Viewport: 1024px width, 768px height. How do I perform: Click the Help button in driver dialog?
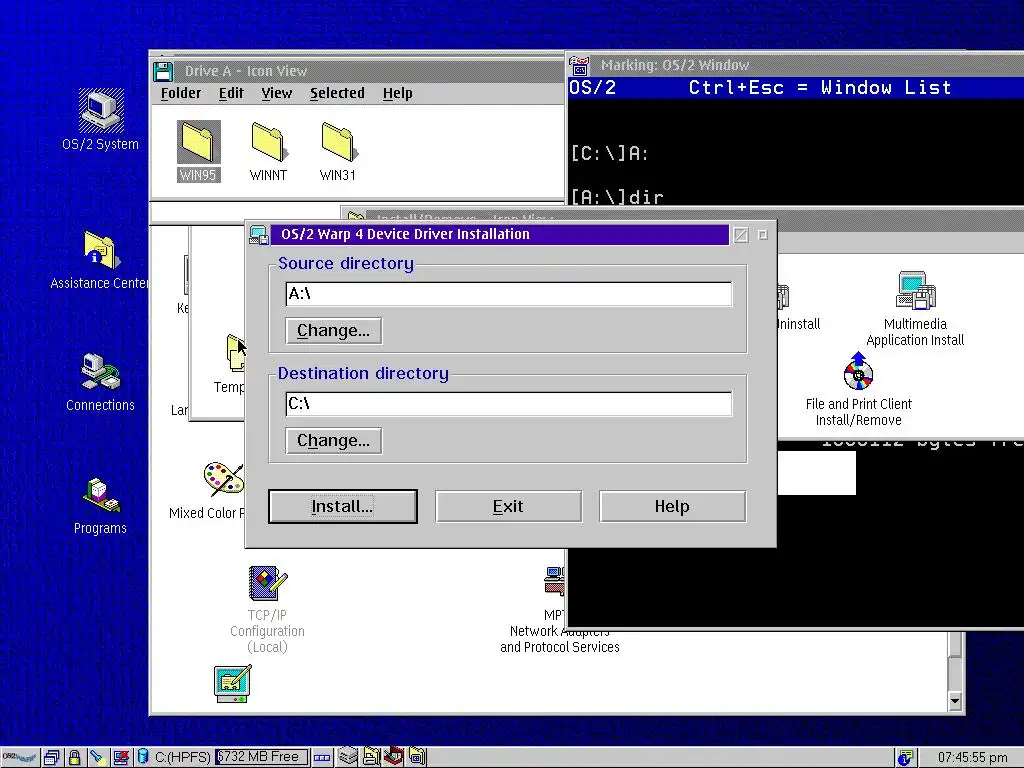[672, 506]
